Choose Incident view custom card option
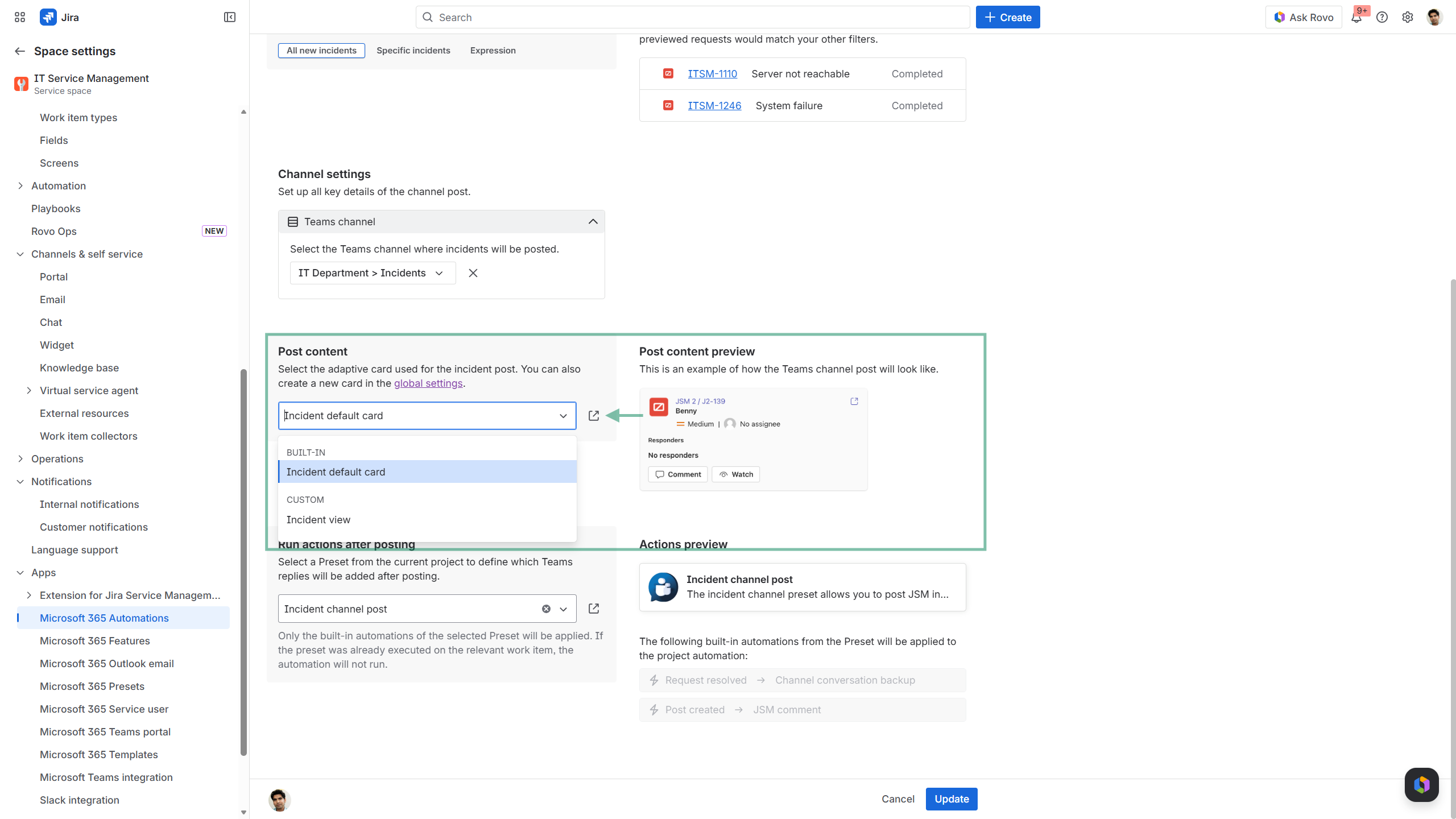 [318, 520]
